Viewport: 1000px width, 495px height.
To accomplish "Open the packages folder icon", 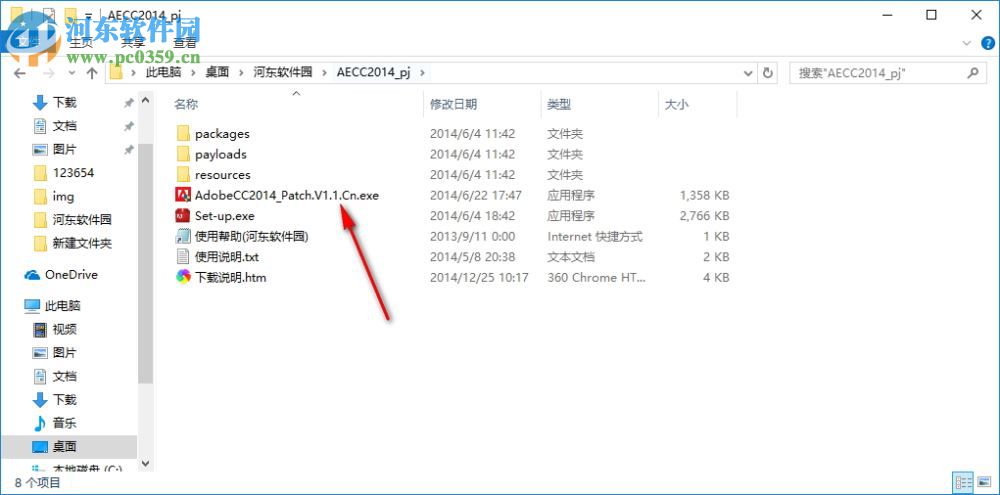I will click(x=183, y=133).
